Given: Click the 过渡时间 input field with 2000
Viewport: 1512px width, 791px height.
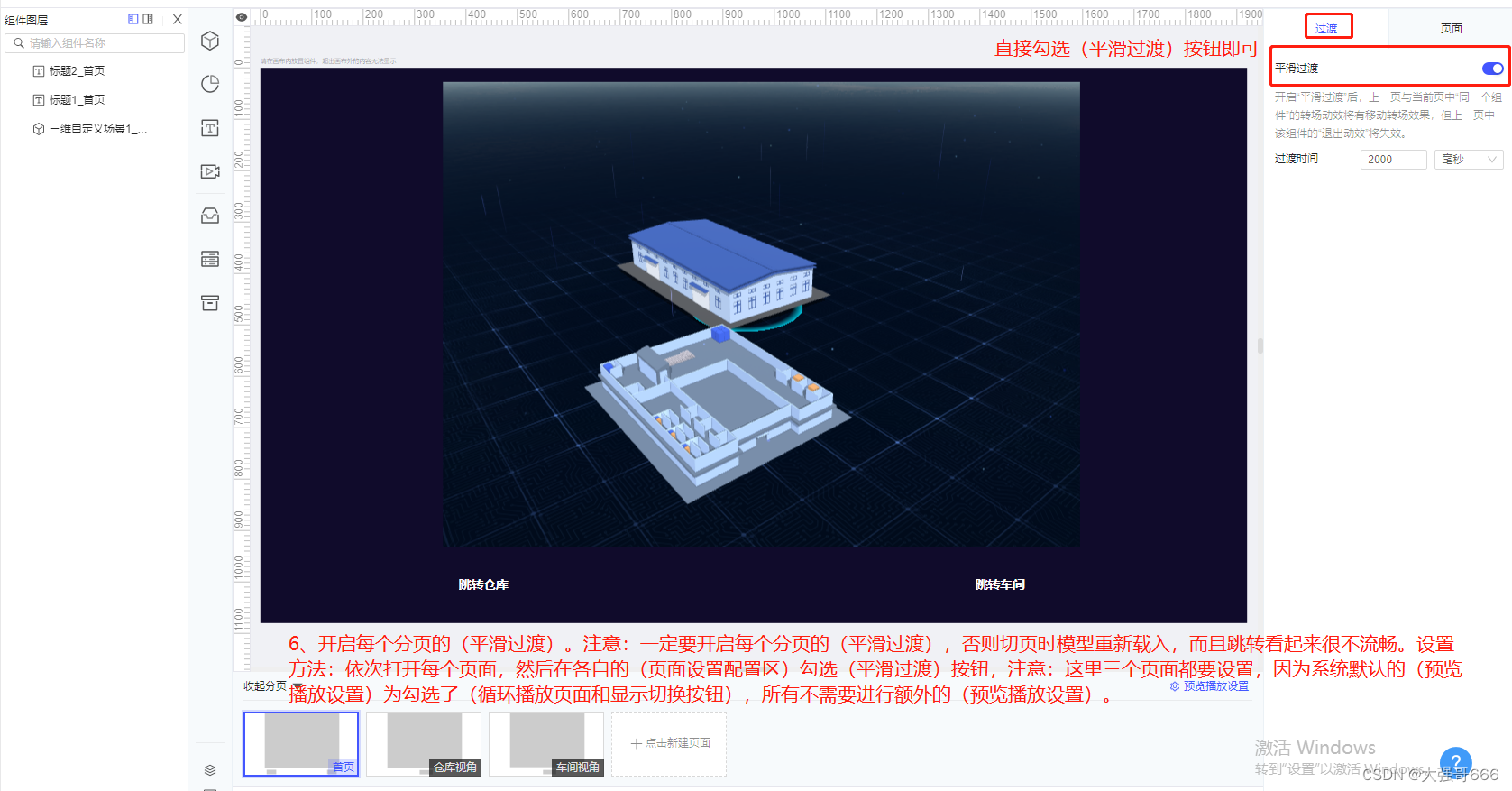Looking at the screenshot, I should [x=1393, y=160].
